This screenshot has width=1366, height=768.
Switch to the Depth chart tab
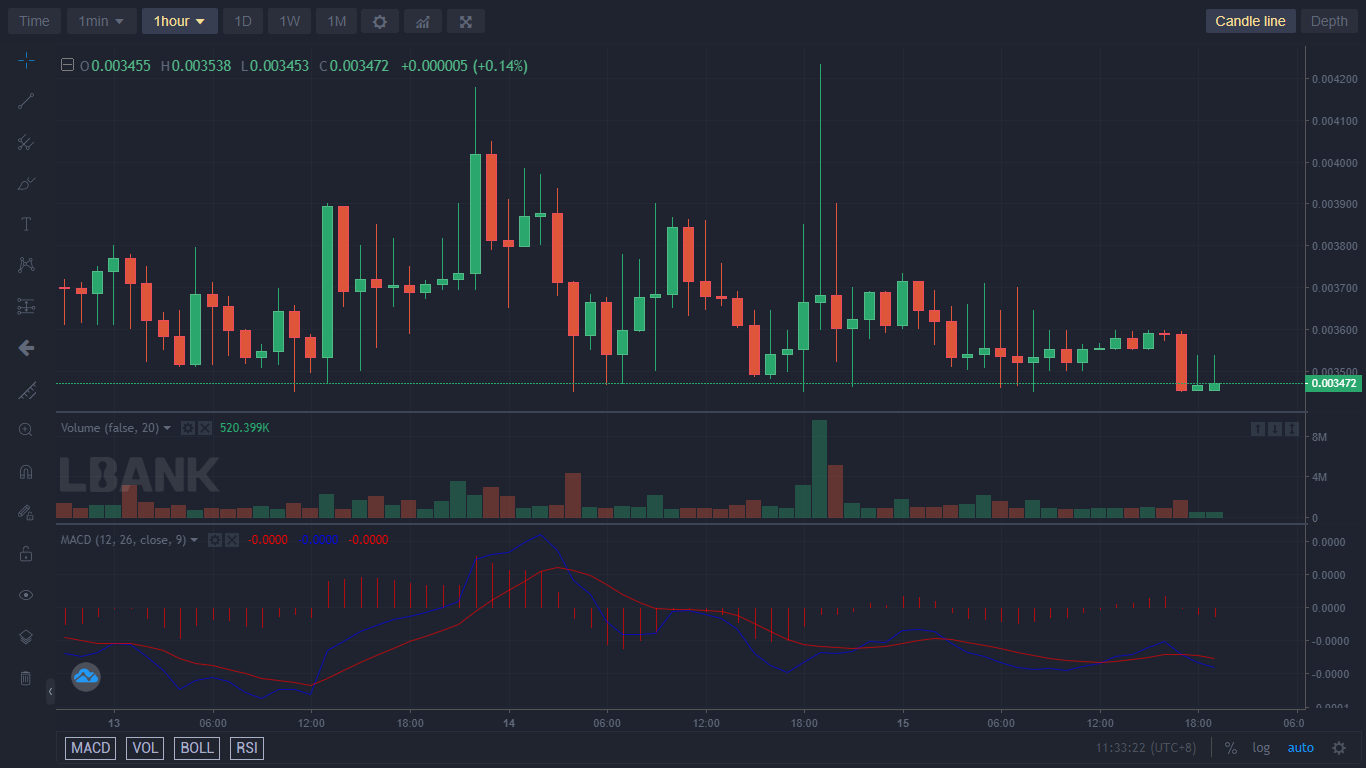click(1329, 21)
